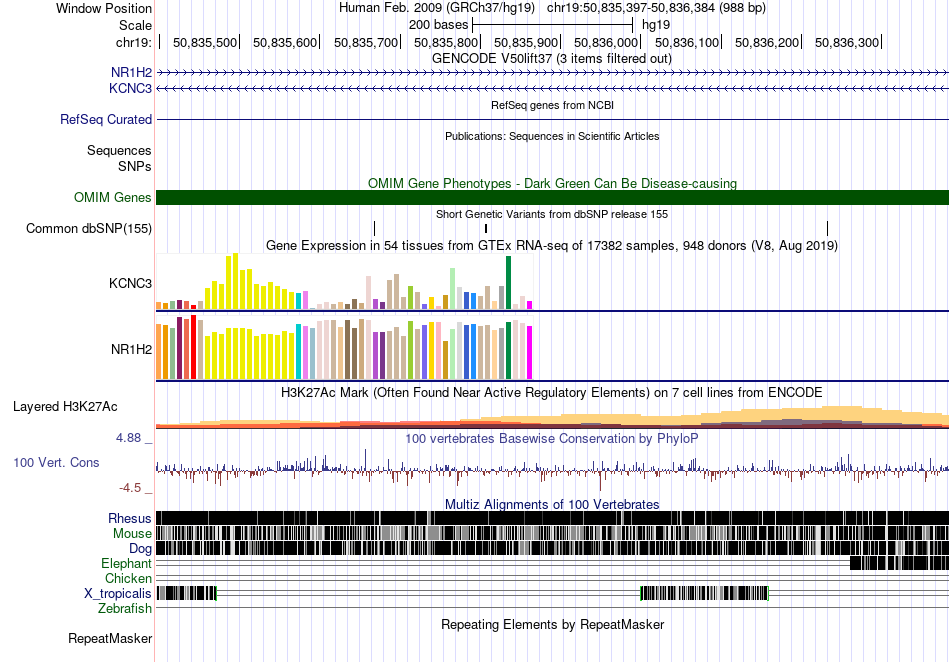Click the middle thick dbSNP variant marker
Viewport: 950px width, 662px height.
[x=486, y=228]
